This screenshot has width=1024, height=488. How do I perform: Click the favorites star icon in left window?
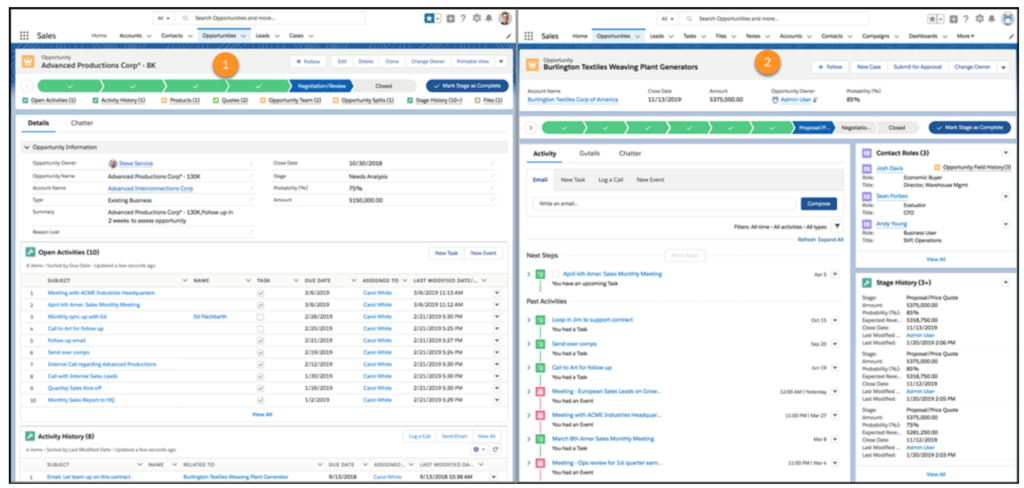[x=430, y=18]
